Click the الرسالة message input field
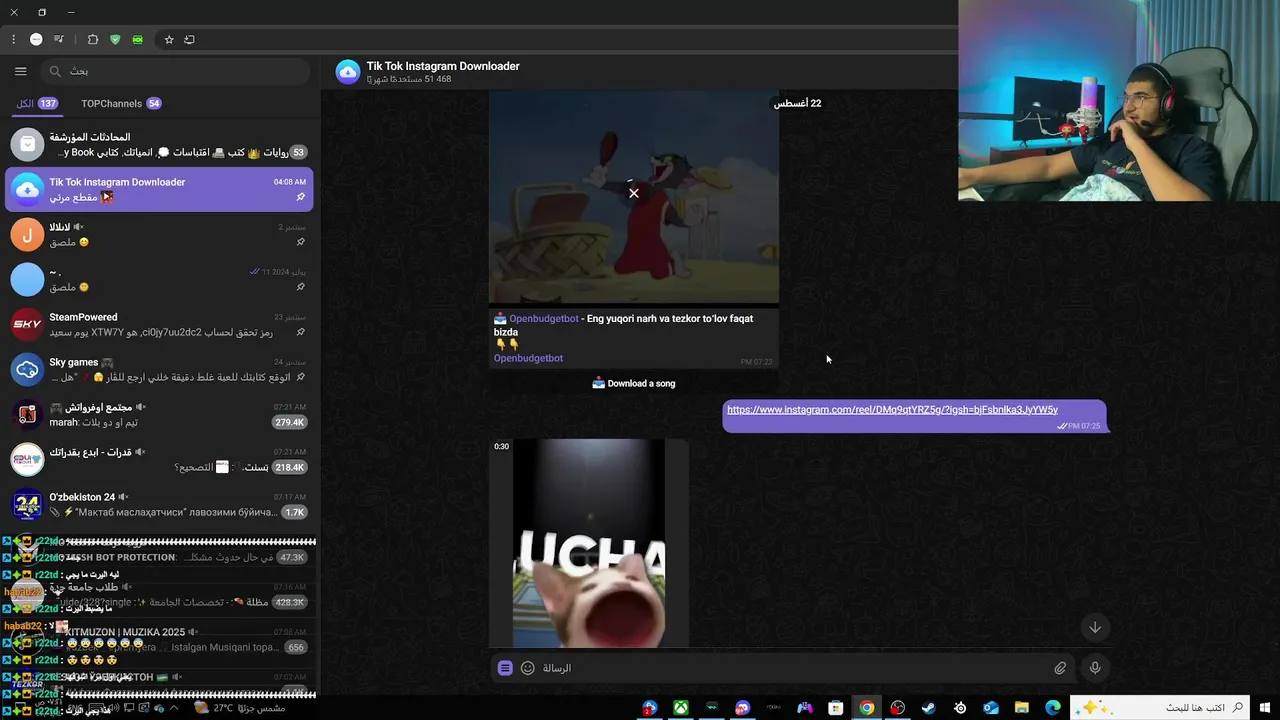Image resolution: width=1280 pixels, height=720 pixels. click(x=792, y=668)
